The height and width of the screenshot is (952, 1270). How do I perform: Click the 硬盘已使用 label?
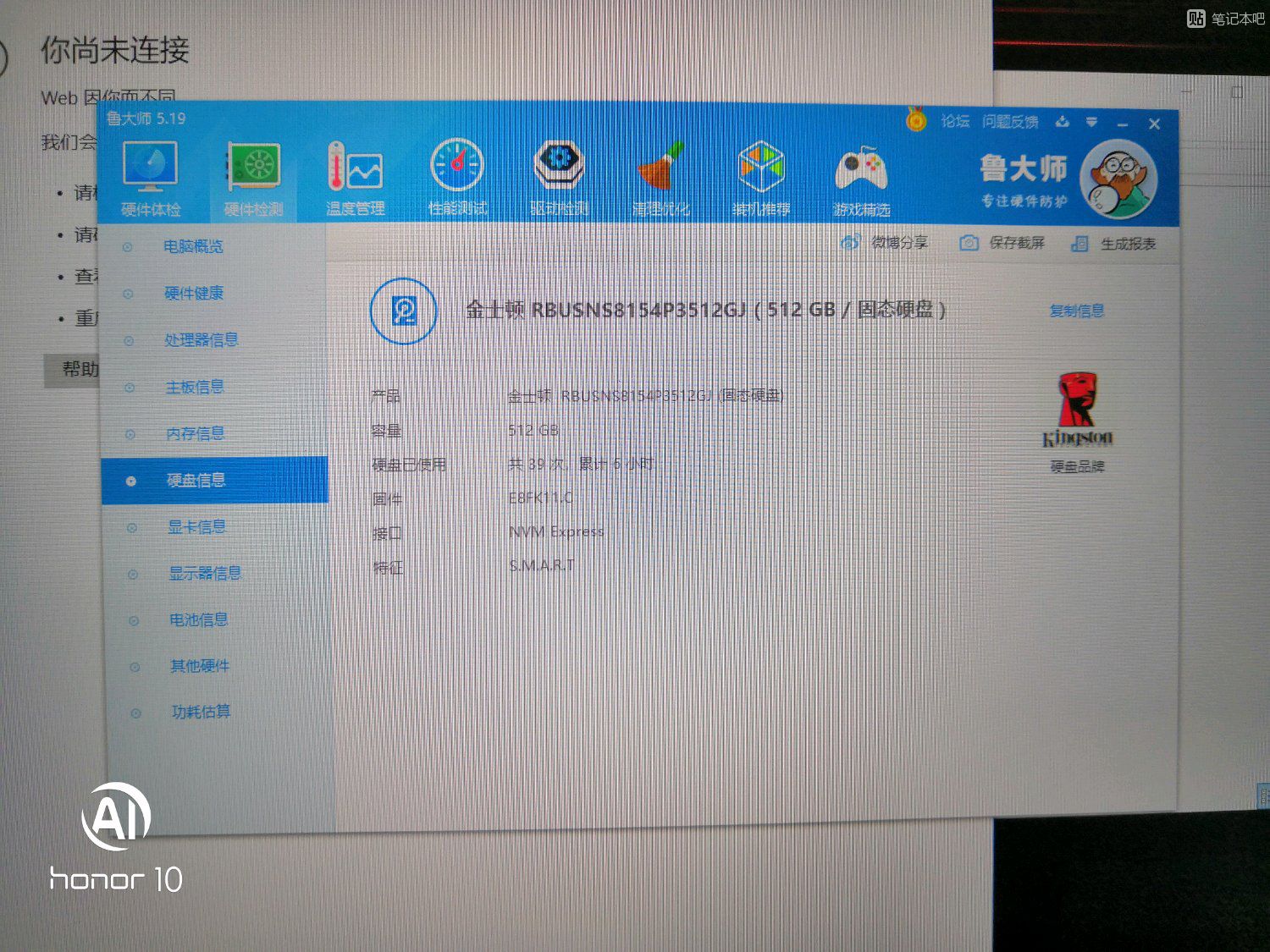pos(409,465)
